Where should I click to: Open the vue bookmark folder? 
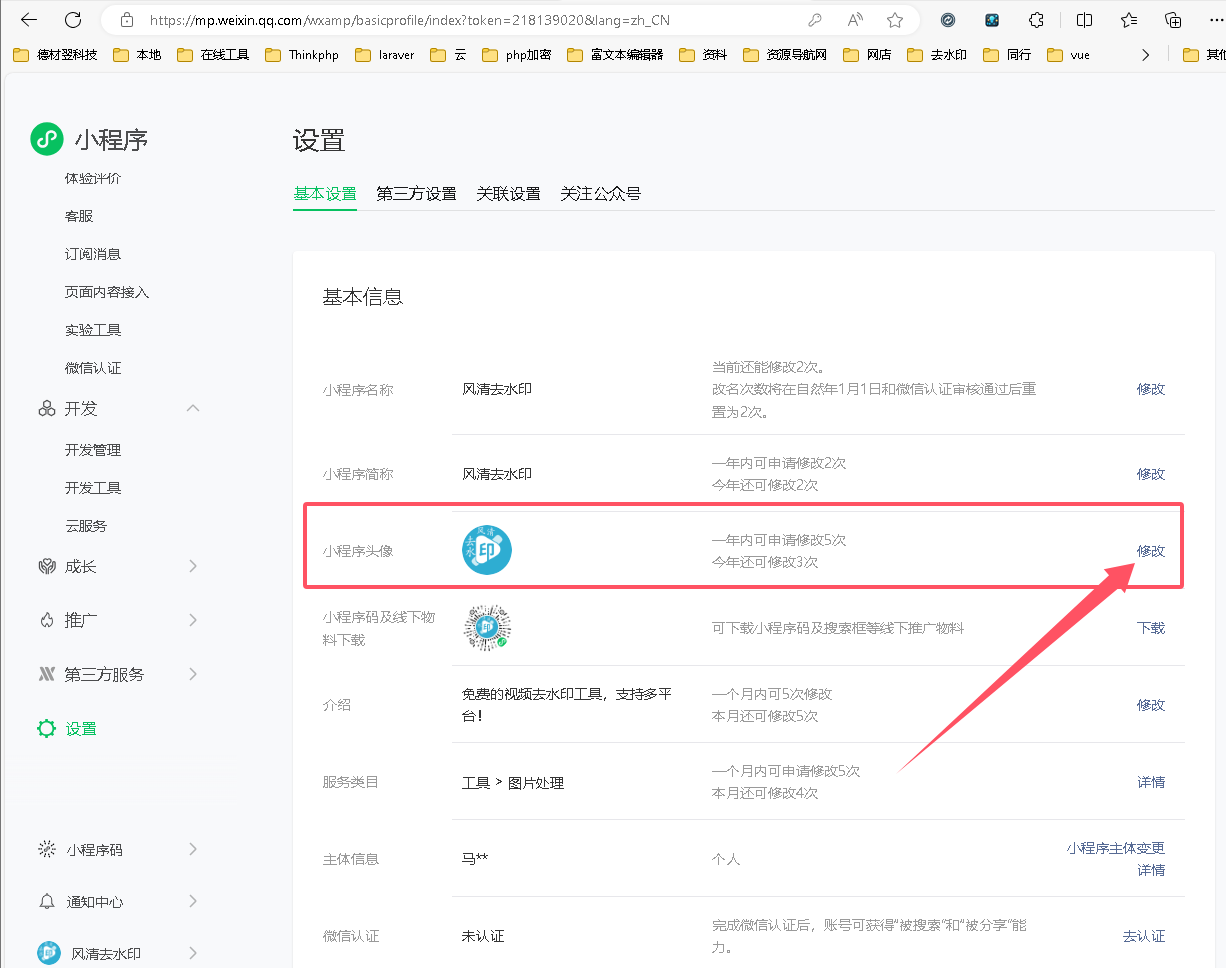click(x=1068, y=55)
